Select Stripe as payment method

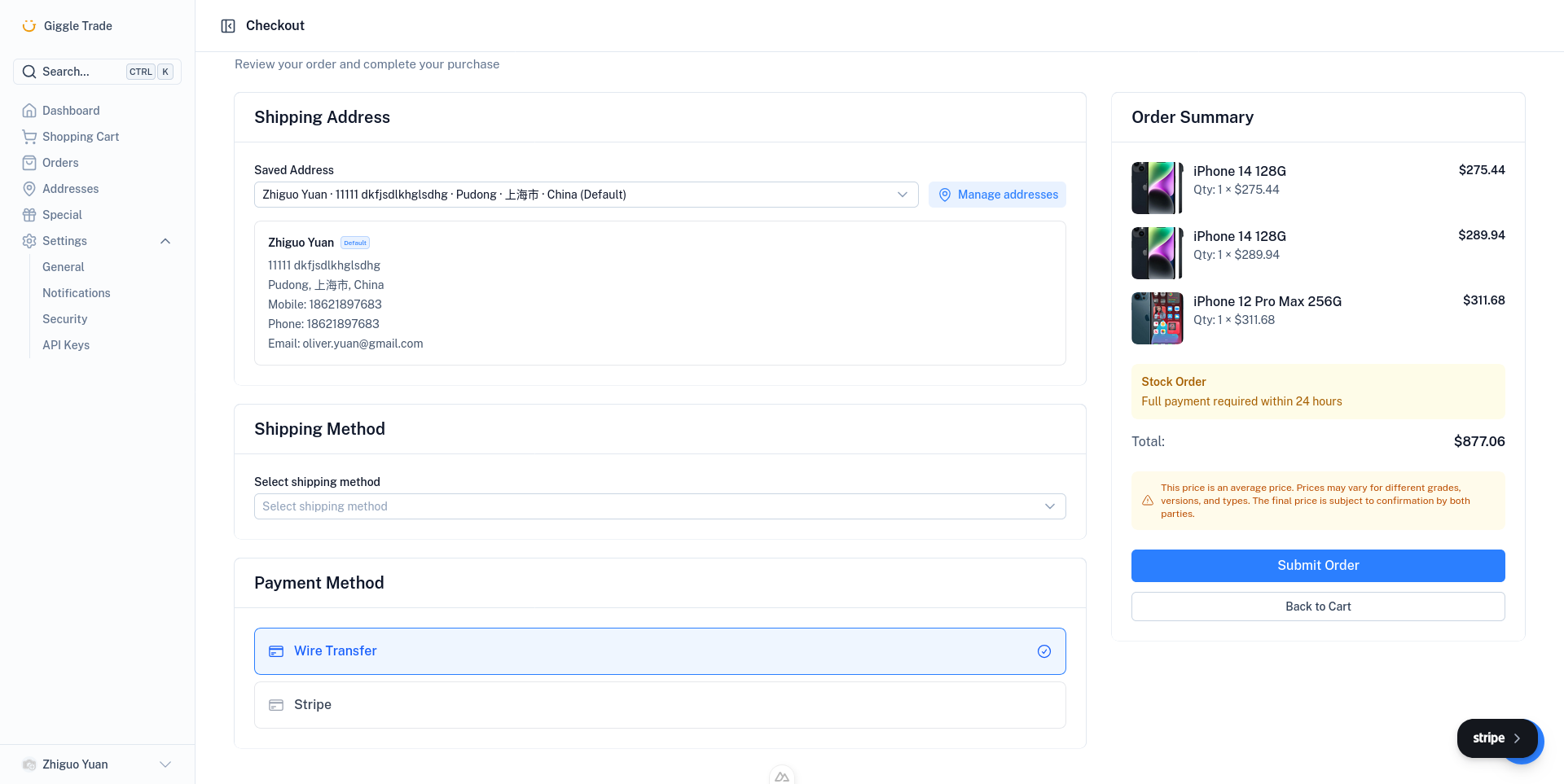[x=660, y=704]
